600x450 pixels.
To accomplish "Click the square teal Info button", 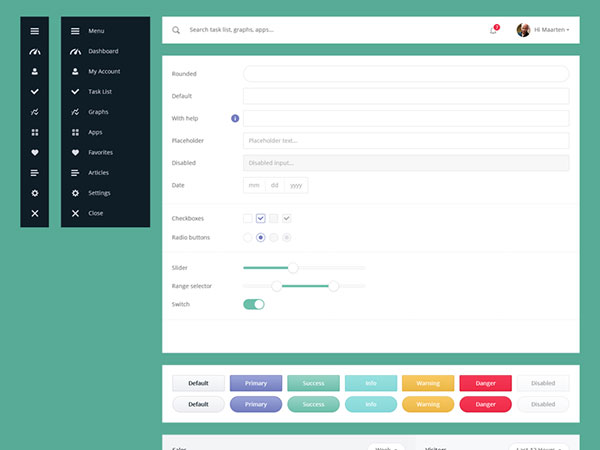I will (x=370, y=383).
